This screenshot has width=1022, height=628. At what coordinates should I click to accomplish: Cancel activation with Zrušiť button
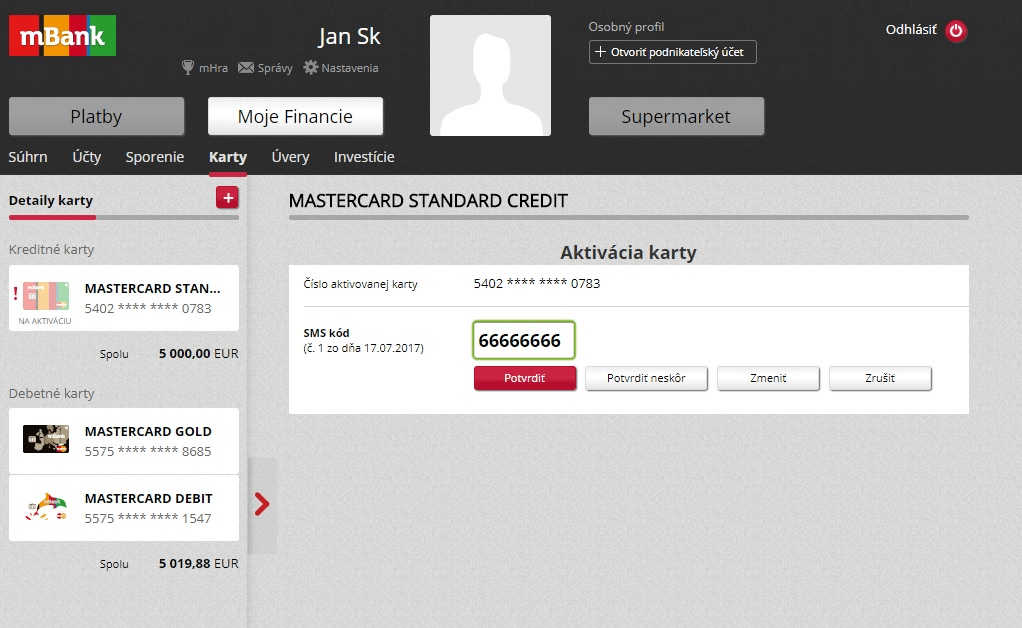pyautogui.click(x=880, y=378)
